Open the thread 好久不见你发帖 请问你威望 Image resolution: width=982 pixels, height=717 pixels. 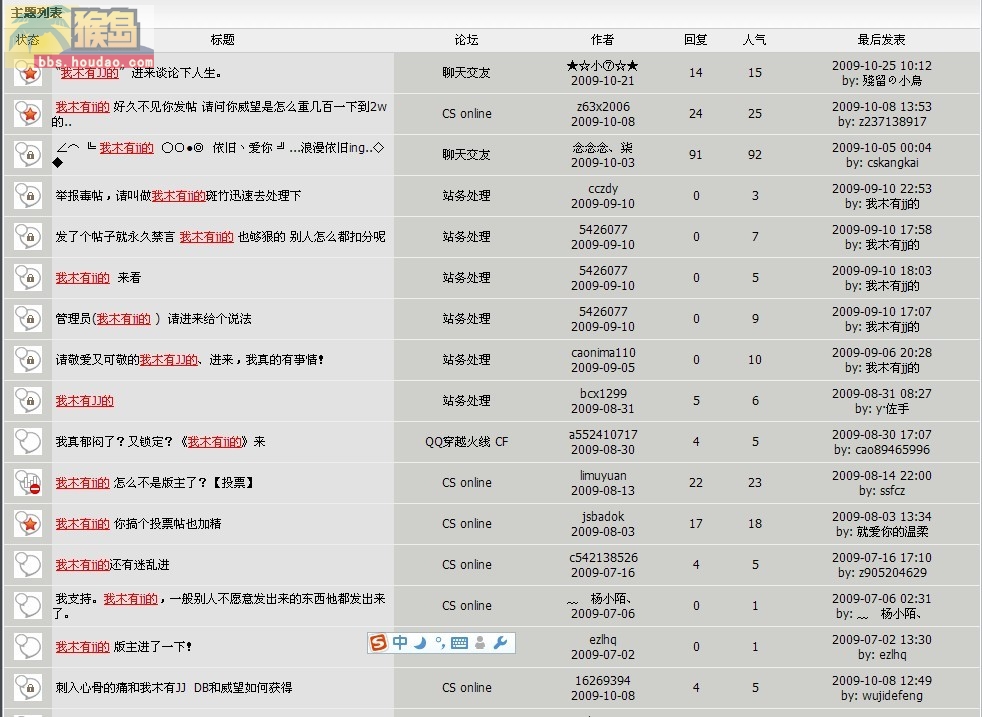[220, 114]
